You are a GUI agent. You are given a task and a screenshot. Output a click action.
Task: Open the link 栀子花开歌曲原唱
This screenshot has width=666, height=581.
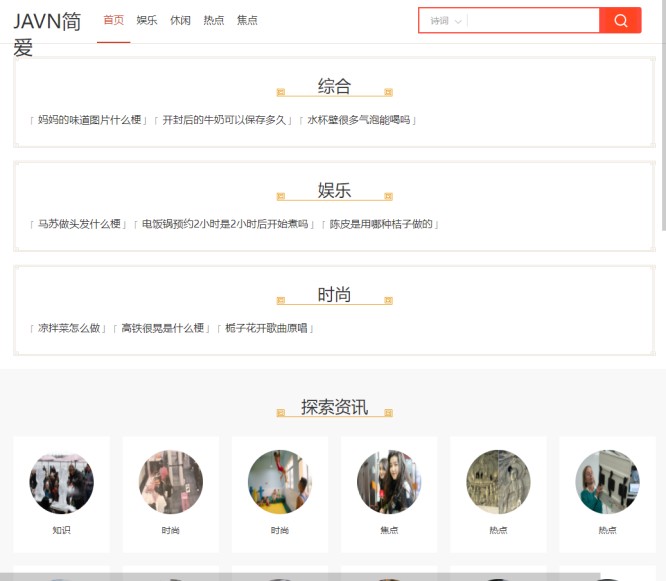(266, 328)
